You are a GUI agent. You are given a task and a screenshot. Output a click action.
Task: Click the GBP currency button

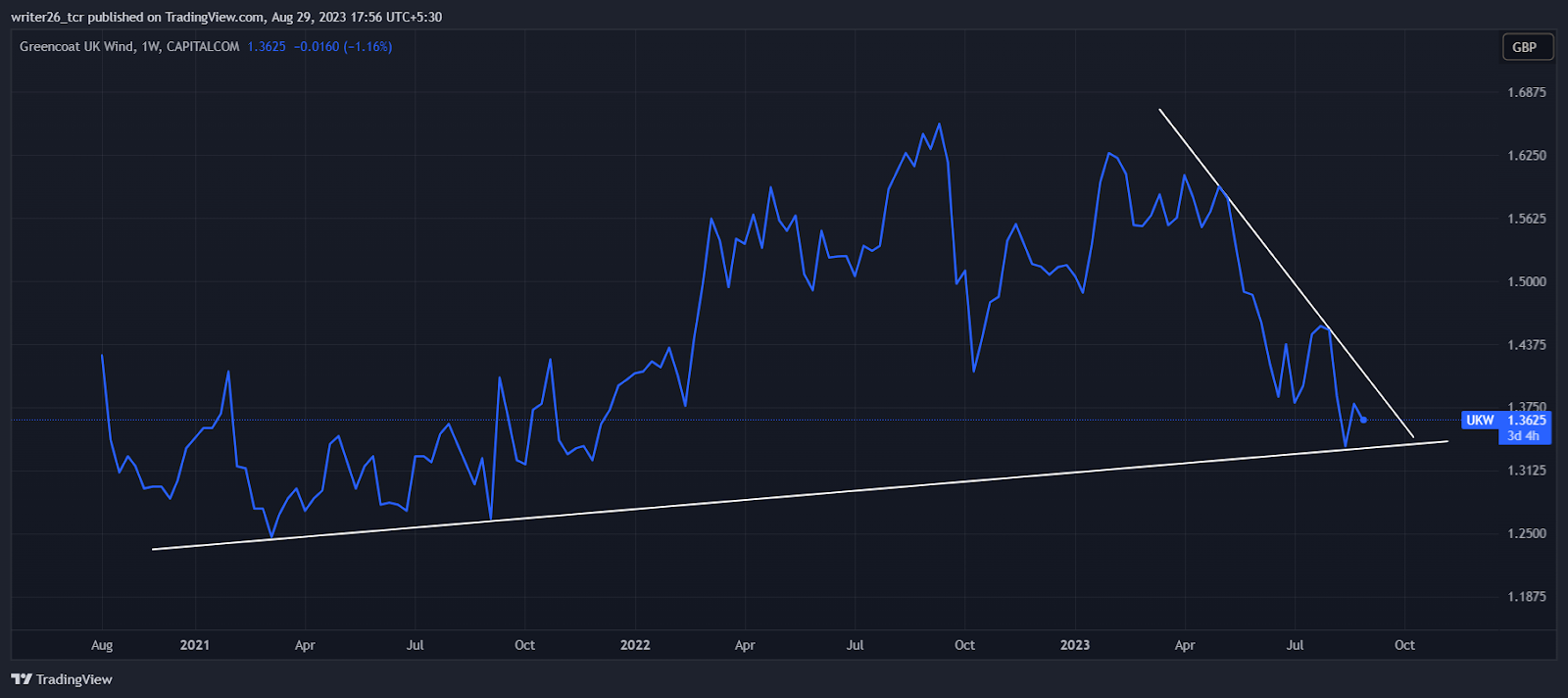(x=1528, y=47)
